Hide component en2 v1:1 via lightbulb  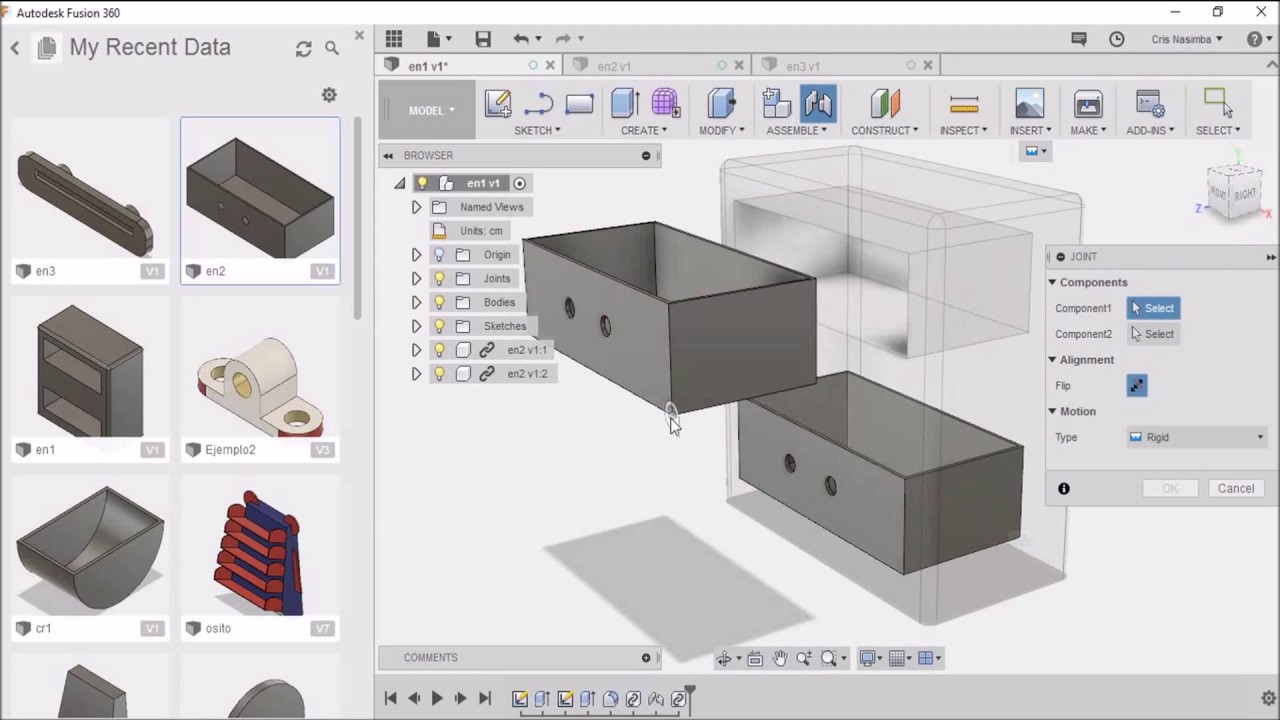(439, 350)
